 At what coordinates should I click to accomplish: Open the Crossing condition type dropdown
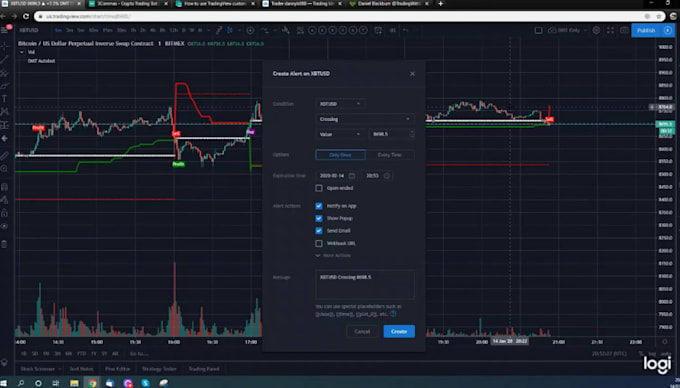(365, 119)
